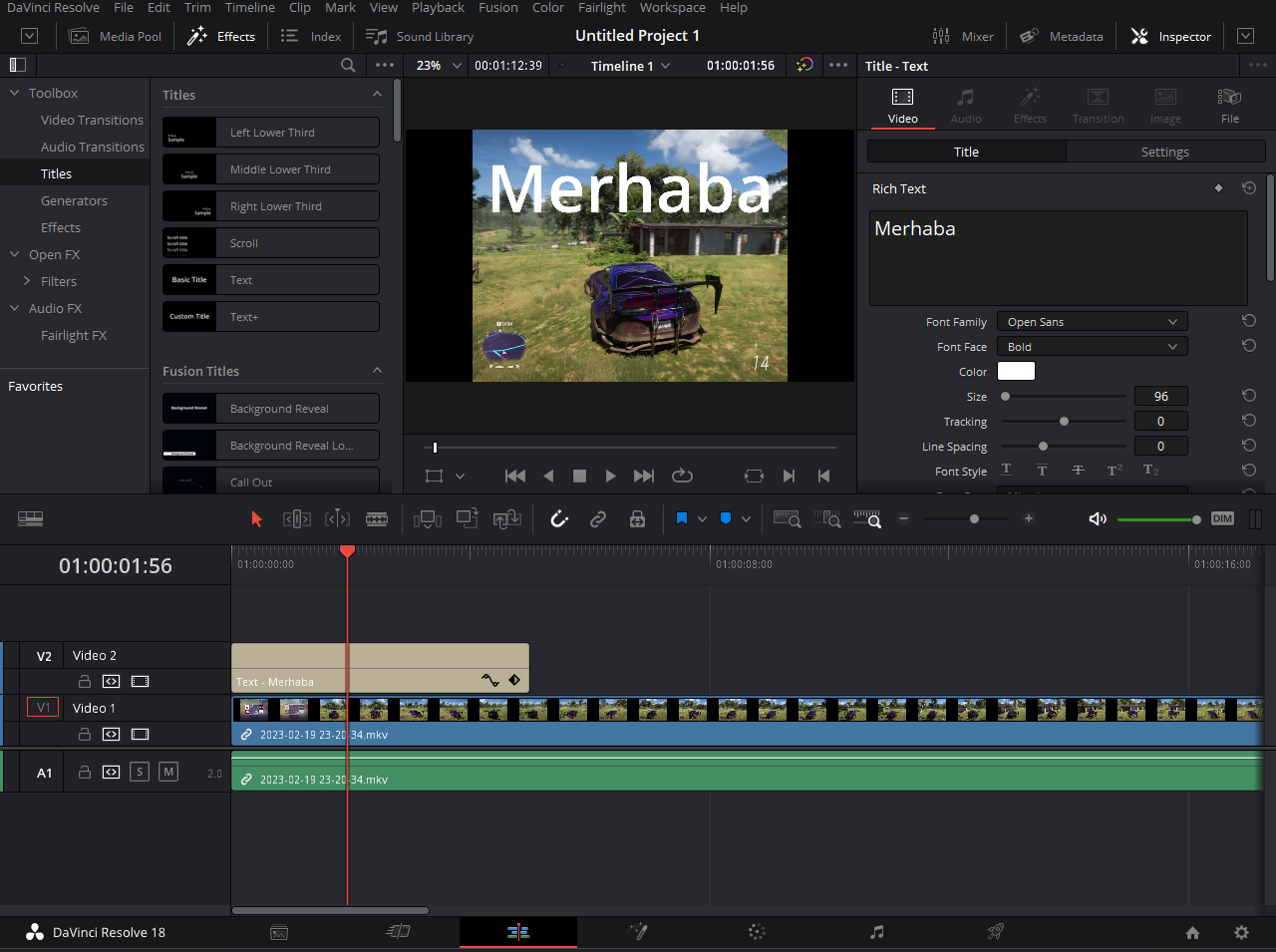Toggle Linked Selection chain icon

[598, 518]
